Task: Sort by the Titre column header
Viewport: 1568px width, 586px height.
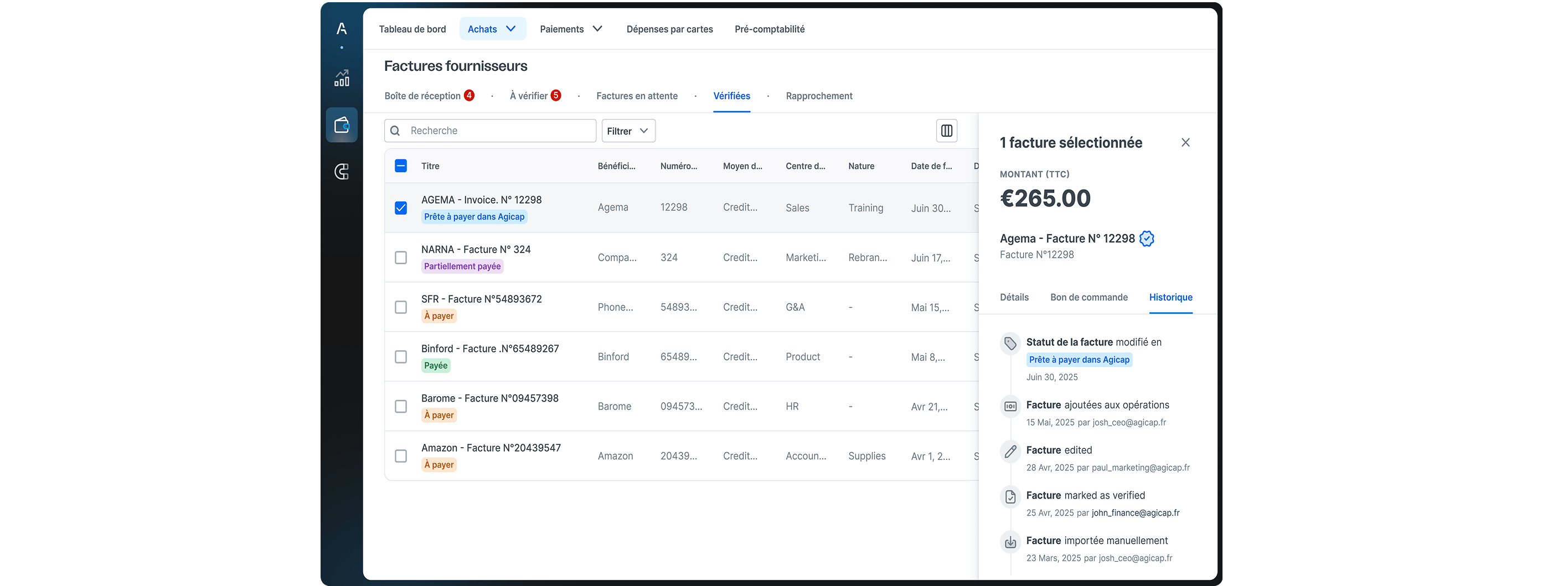Action: 430,166
